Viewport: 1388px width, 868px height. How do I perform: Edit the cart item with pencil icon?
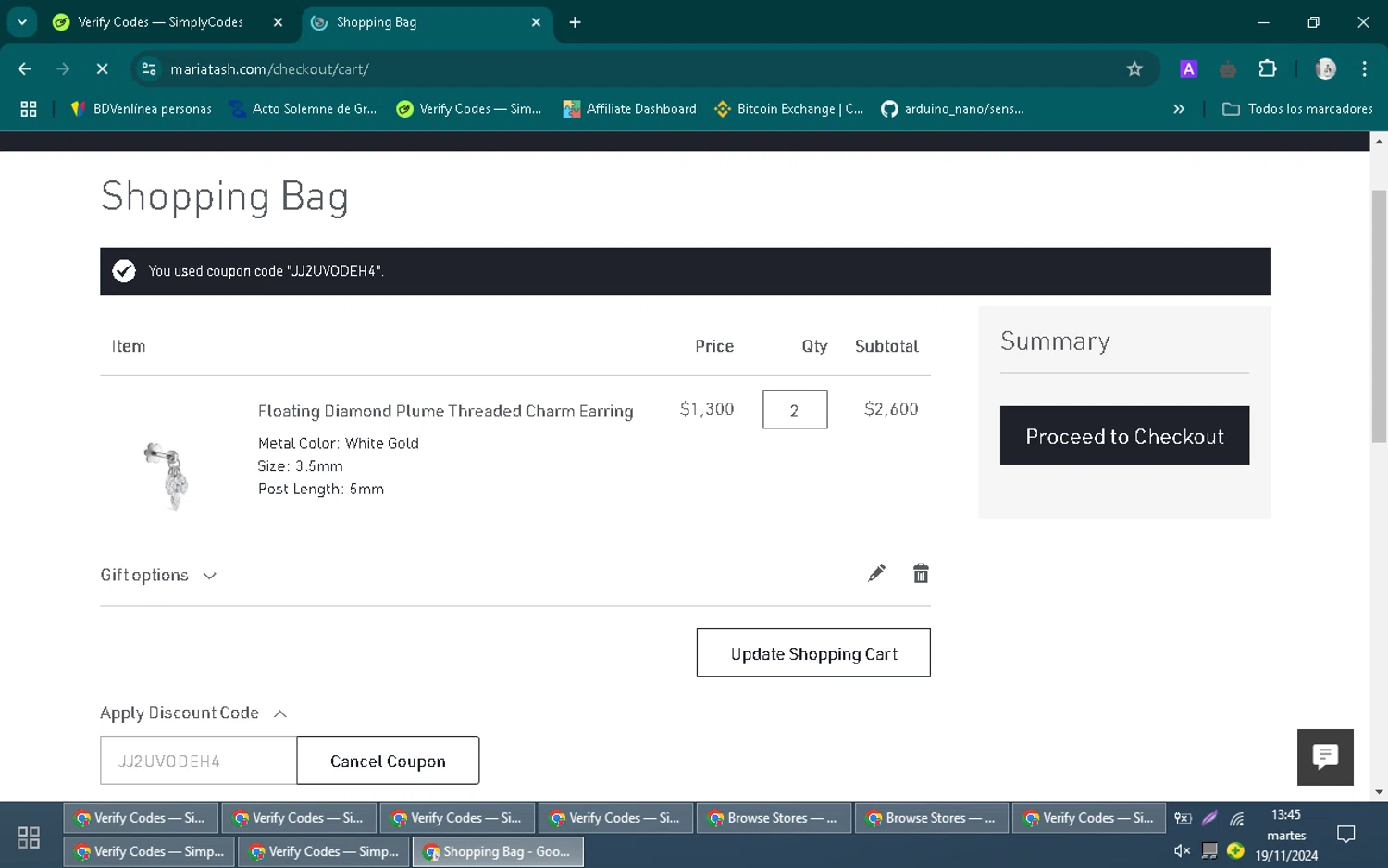876,574
